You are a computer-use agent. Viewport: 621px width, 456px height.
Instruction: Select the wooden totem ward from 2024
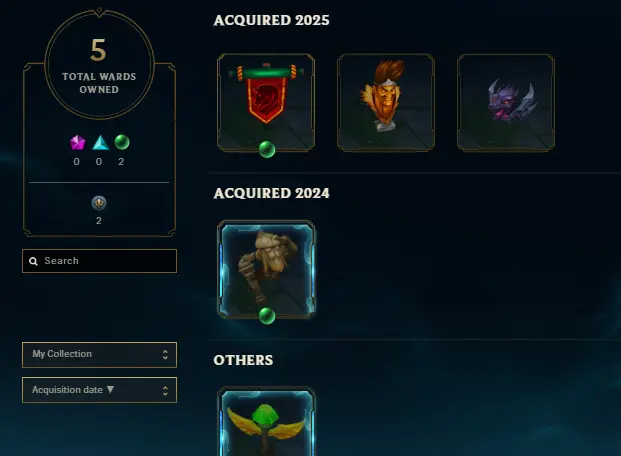pos(266,269)
